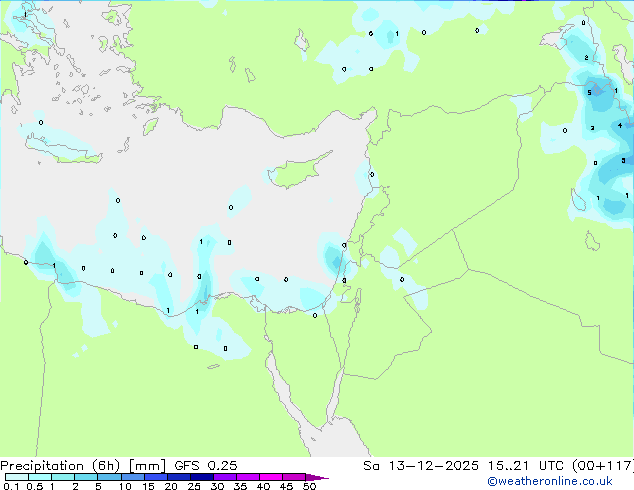Click the 5–10 mm legend swatch
634x490 pixels.
pyautogui.click(x=109, y=477)
